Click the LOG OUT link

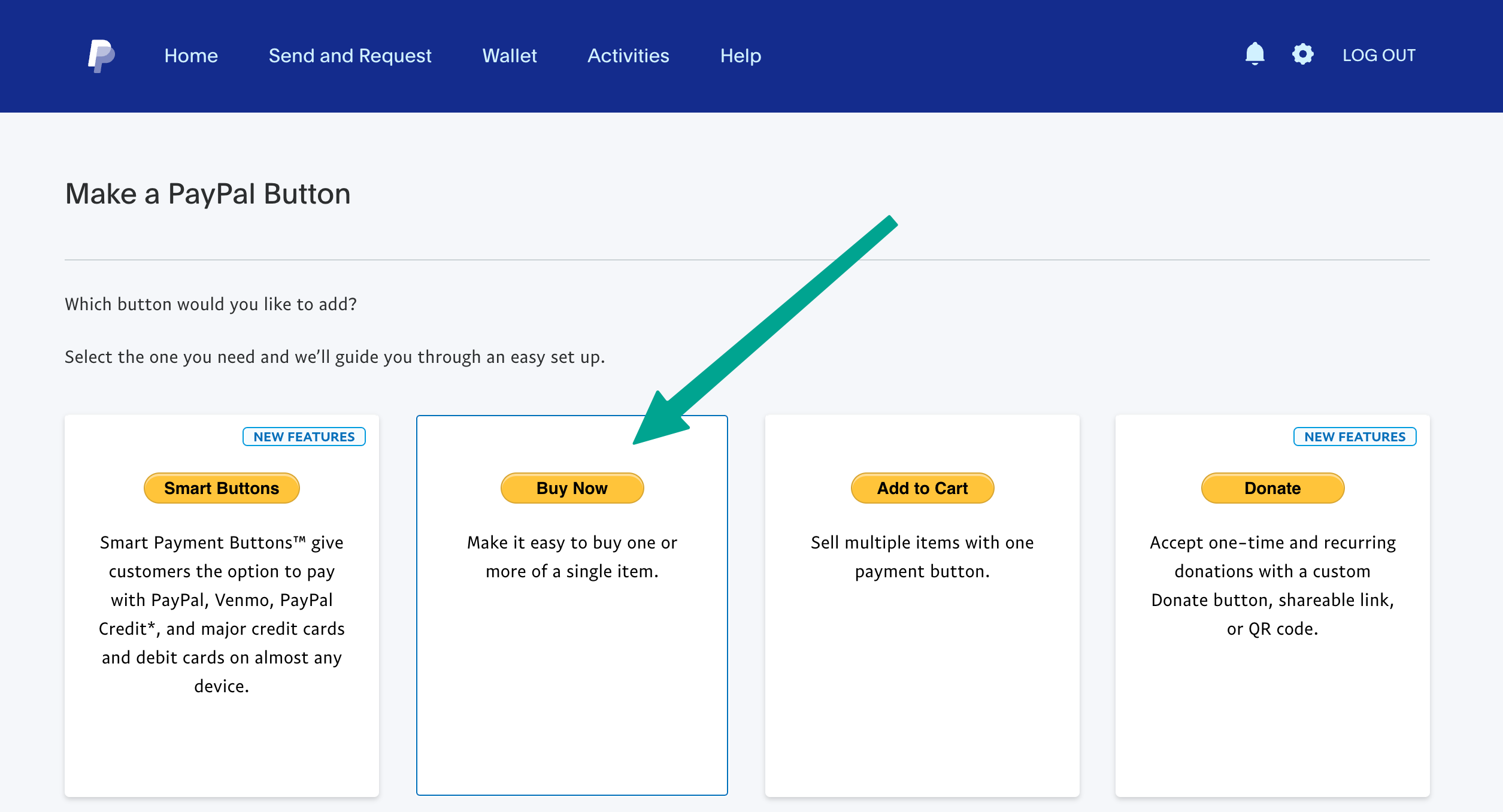coord(1378,55)
